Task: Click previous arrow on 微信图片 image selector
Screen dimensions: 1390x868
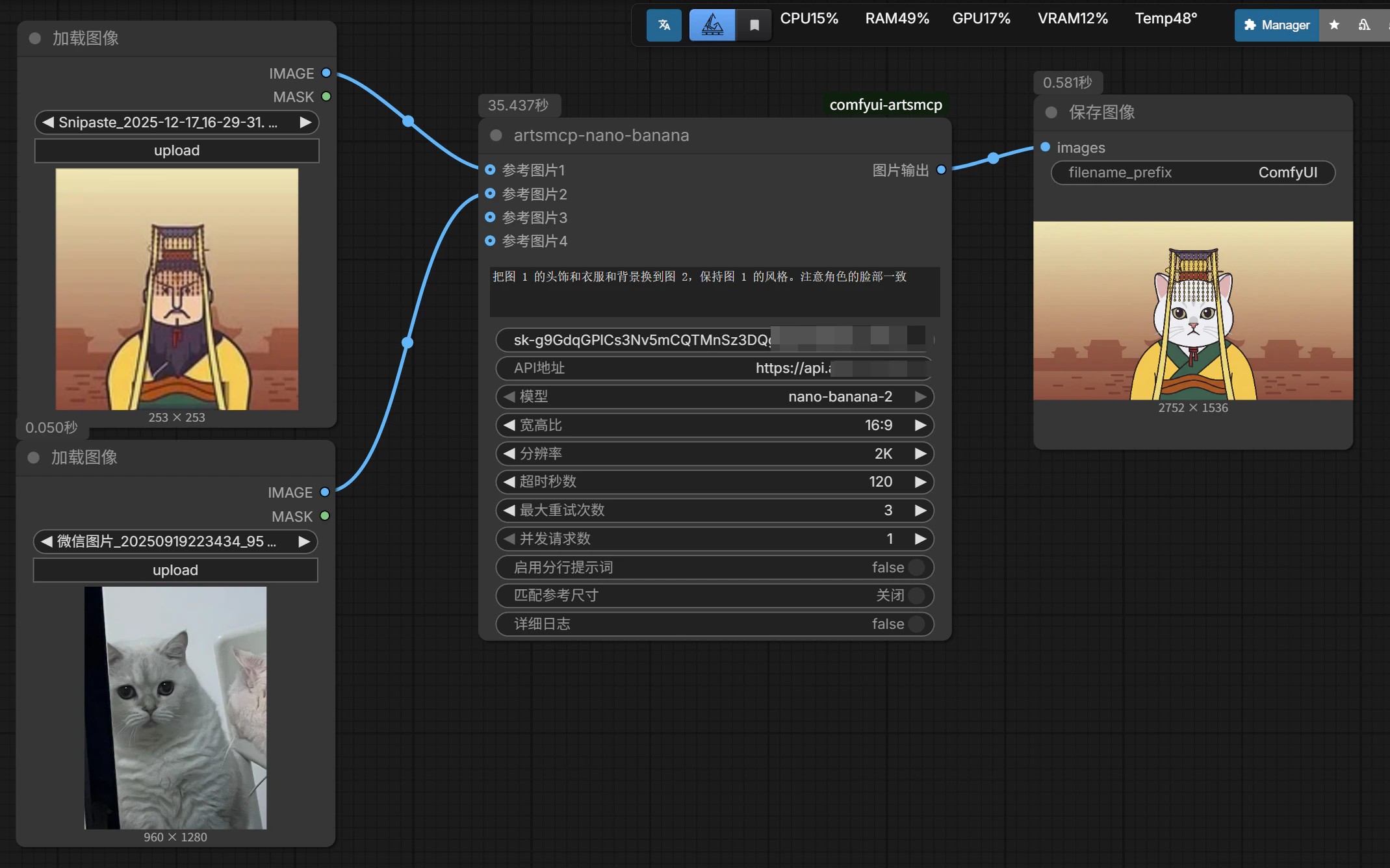Action: coord(47,541)
